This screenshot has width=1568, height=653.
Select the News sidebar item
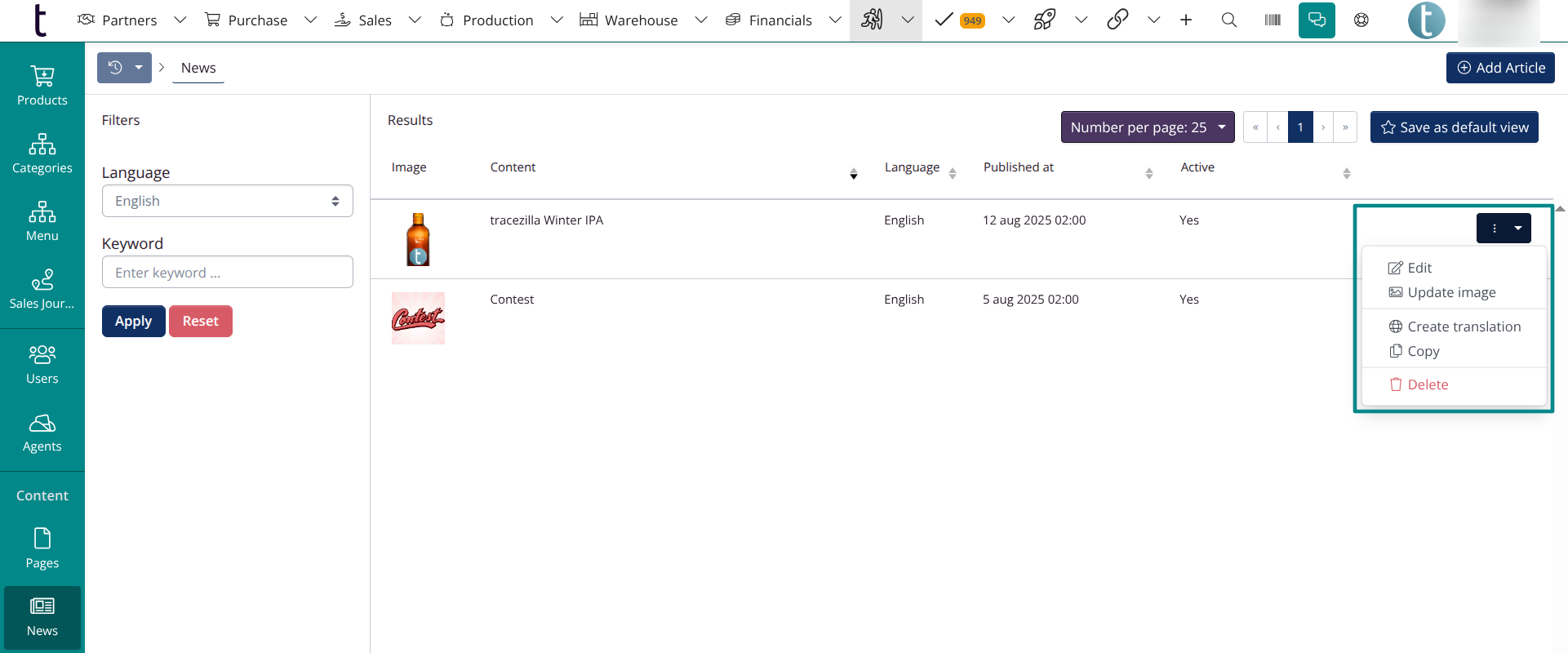click(42, 616)
